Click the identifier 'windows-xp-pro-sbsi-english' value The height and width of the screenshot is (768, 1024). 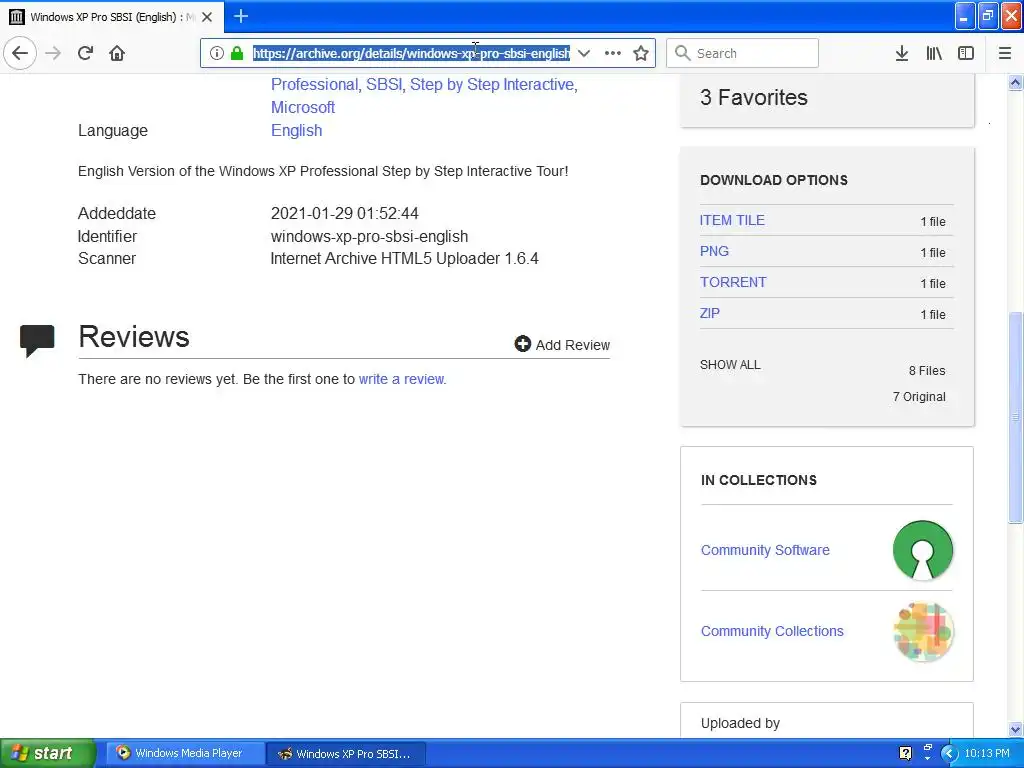(x=369, y=236)
